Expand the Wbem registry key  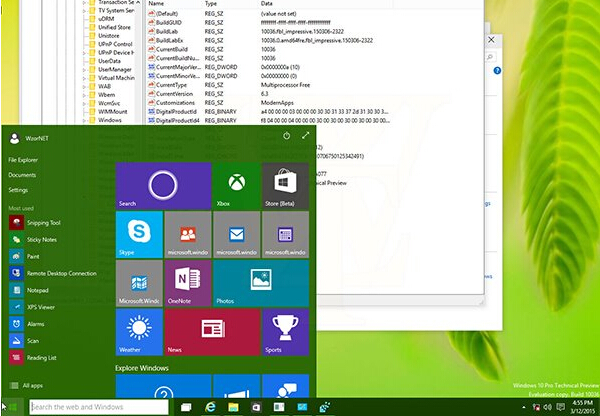pos(84,95)
